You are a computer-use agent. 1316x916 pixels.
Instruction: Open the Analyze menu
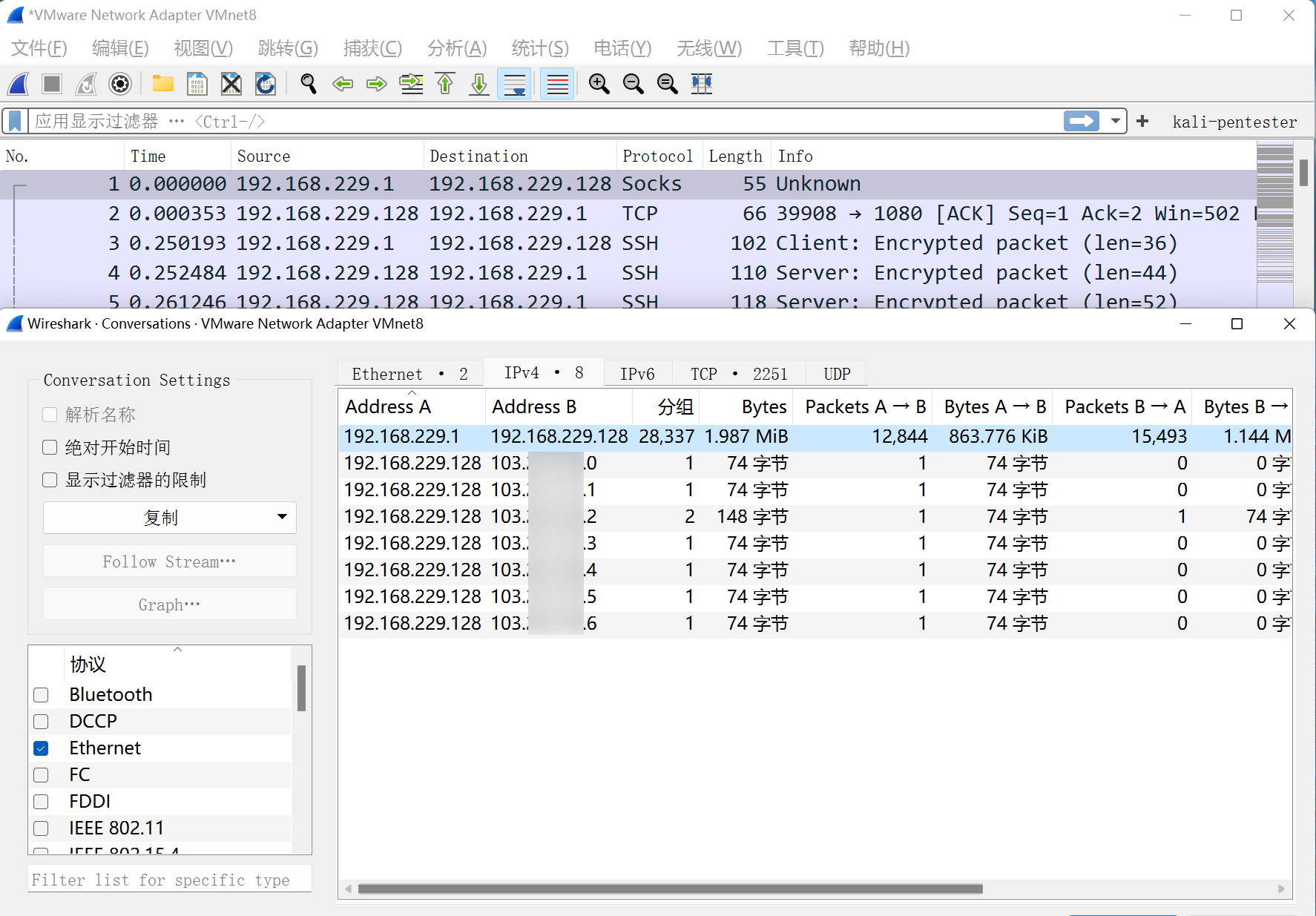457,48
